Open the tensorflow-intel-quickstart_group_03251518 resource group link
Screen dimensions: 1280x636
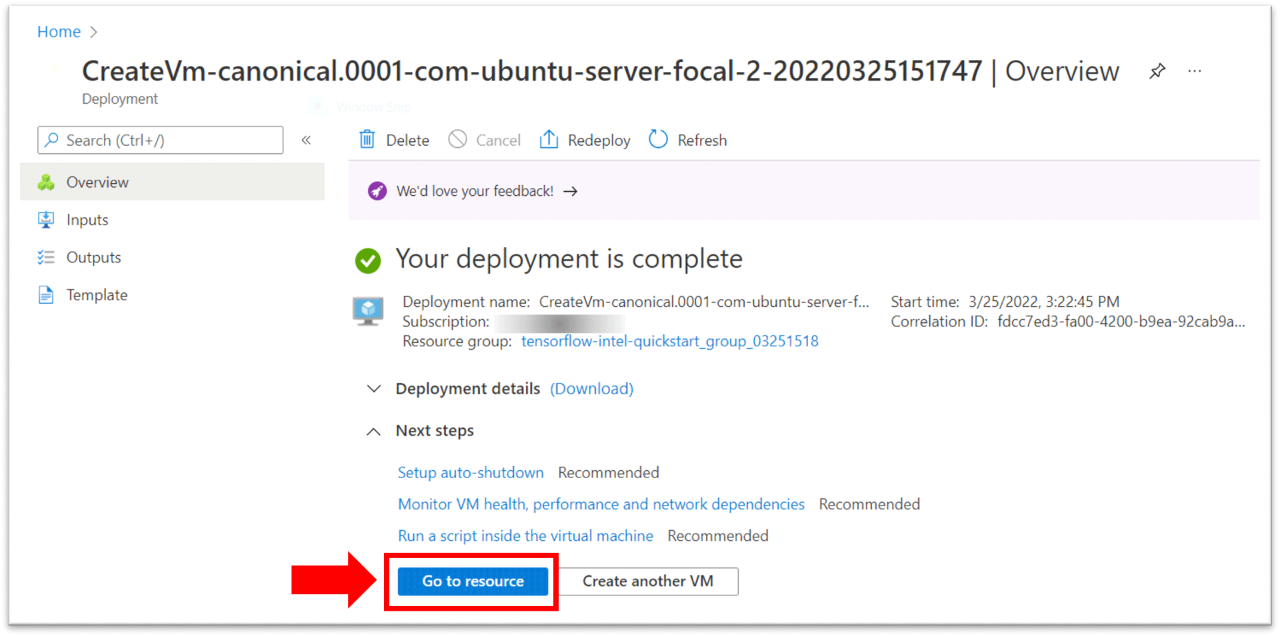pyautogui.click(x=670, y=342)
